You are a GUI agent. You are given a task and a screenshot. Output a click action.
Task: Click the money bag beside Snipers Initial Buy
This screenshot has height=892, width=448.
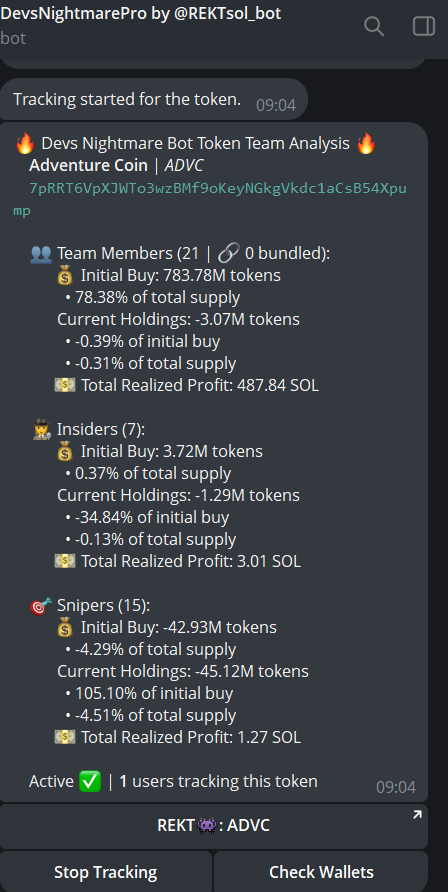66,627
